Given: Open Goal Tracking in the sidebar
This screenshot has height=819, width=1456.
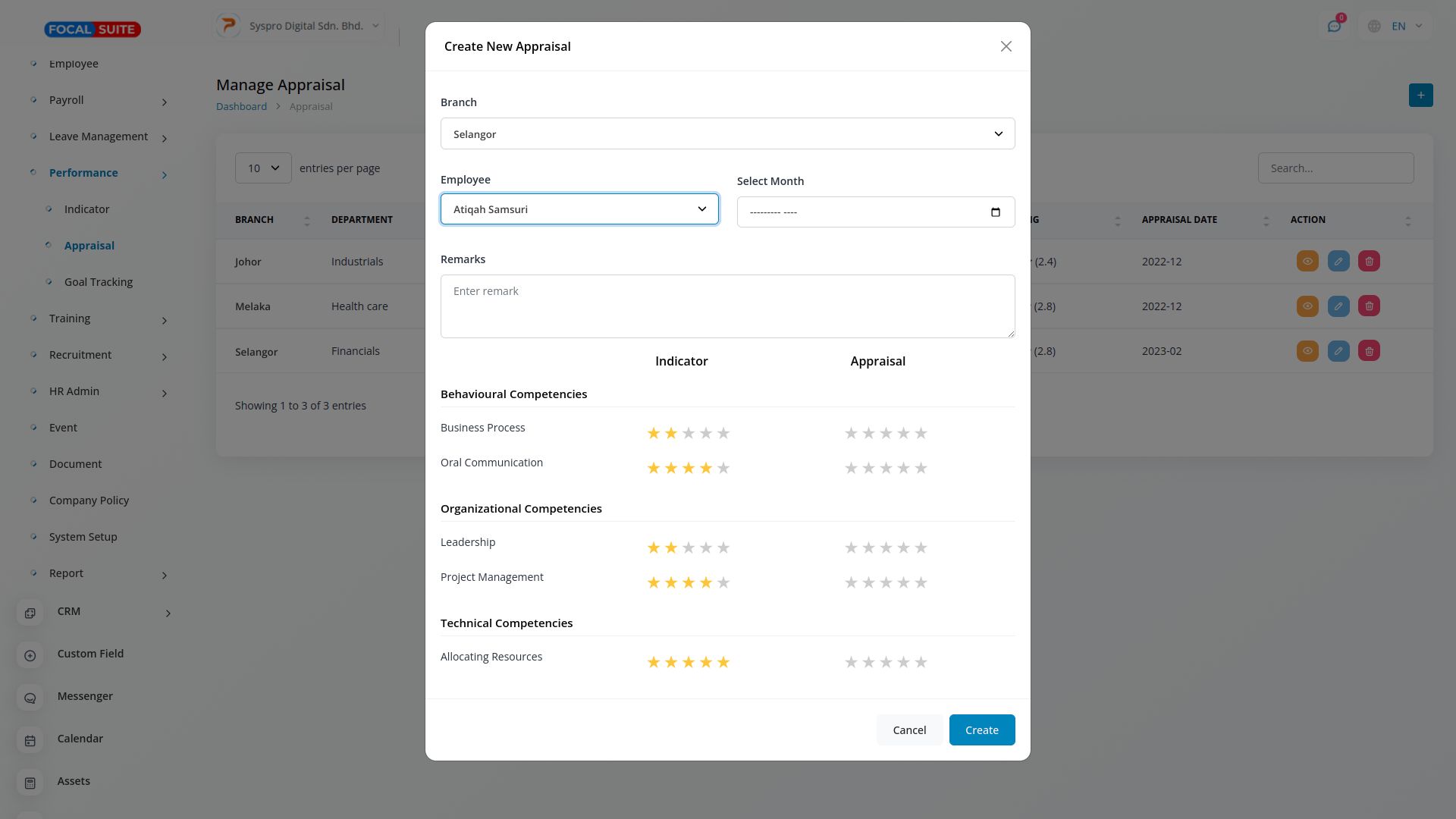Looking at the screenshot, I should tap(99, 282).
